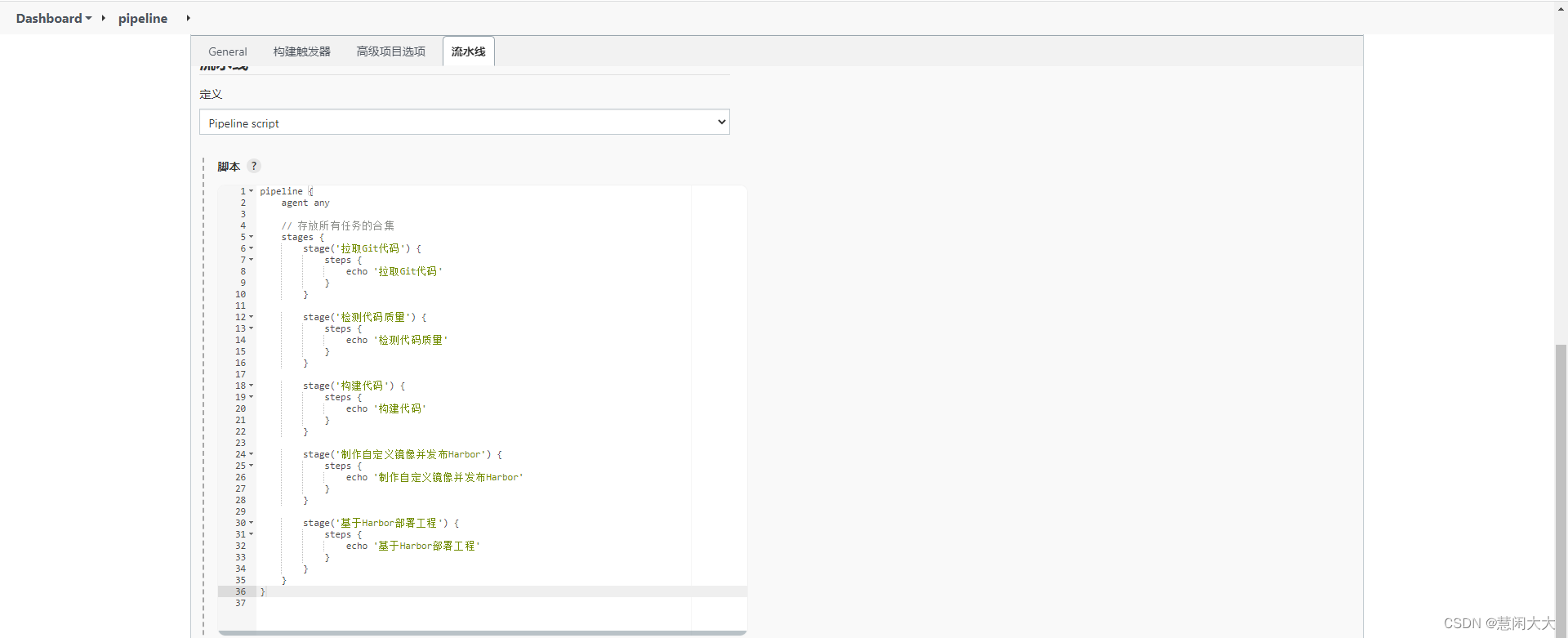1568x638 pixels.
Task: Fold the stages block on line 5
Action: tap(252, 237)
